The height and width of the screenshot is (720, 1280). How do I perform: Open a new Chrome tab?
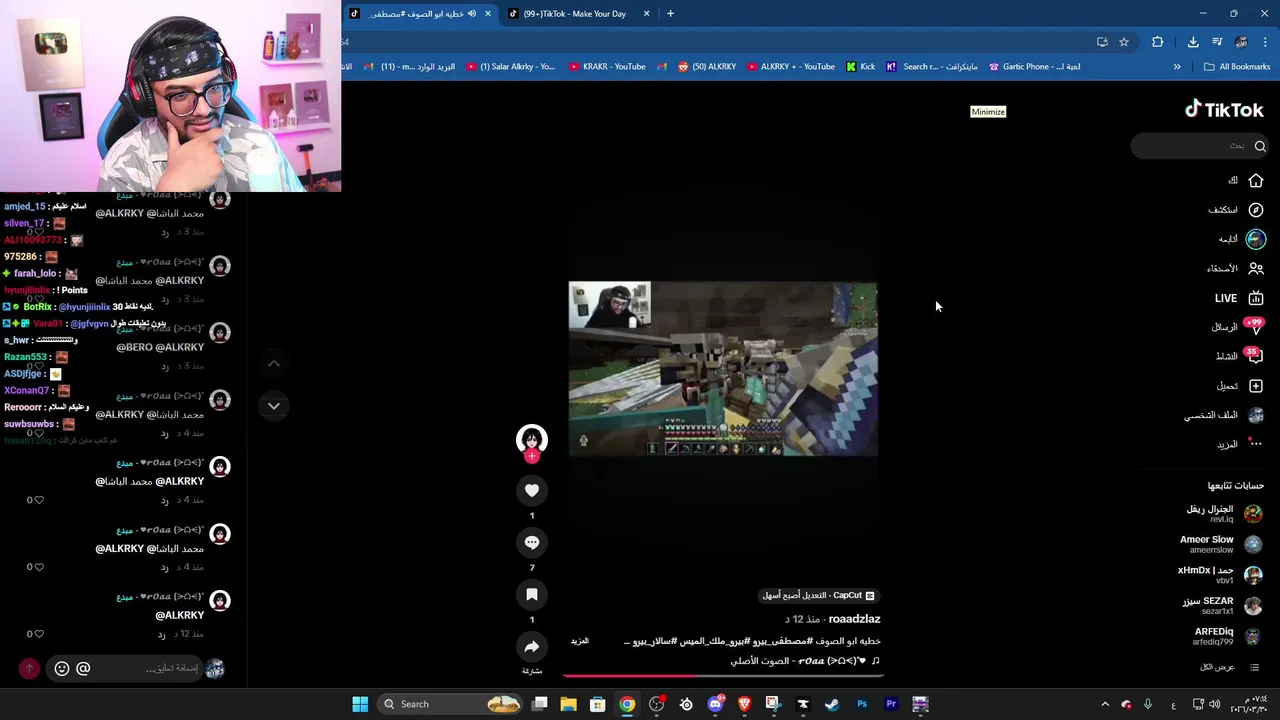[670, 14]
